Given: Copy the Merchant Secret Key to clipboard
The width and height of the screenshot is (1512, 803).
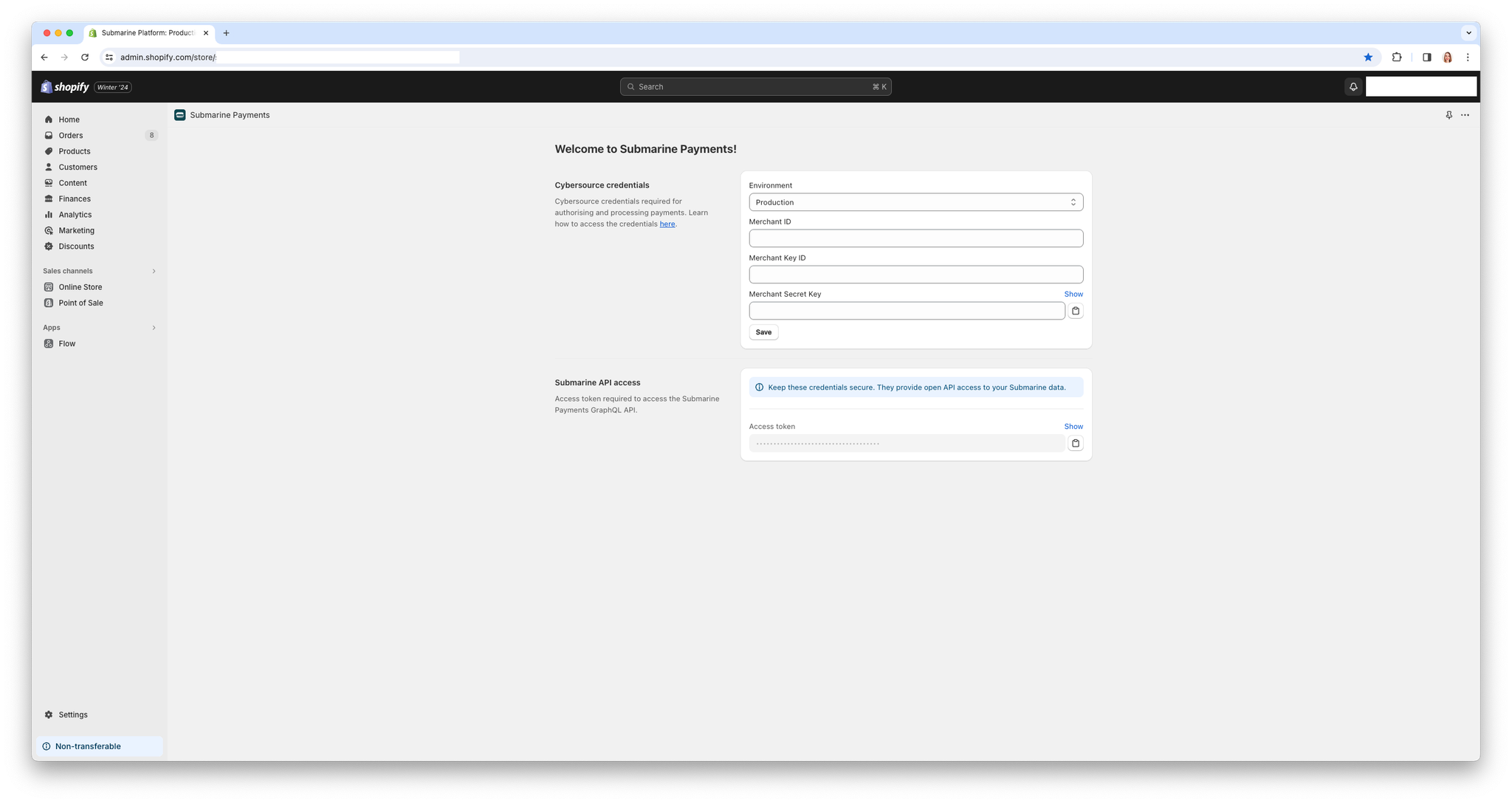Looking at the screenshot, I should point(1076,311).
